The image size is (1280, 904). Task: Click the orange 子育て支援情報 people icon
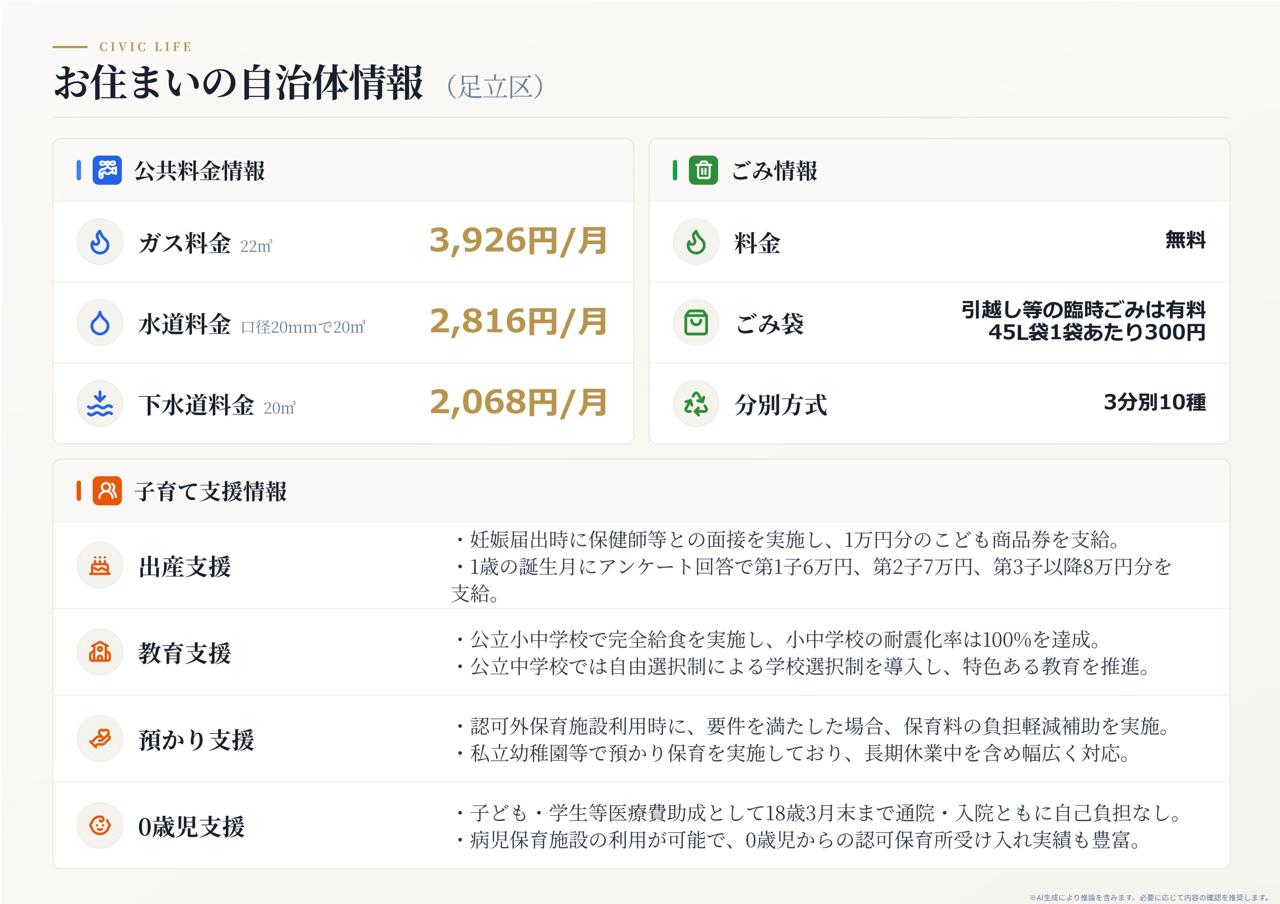[107, 491]
